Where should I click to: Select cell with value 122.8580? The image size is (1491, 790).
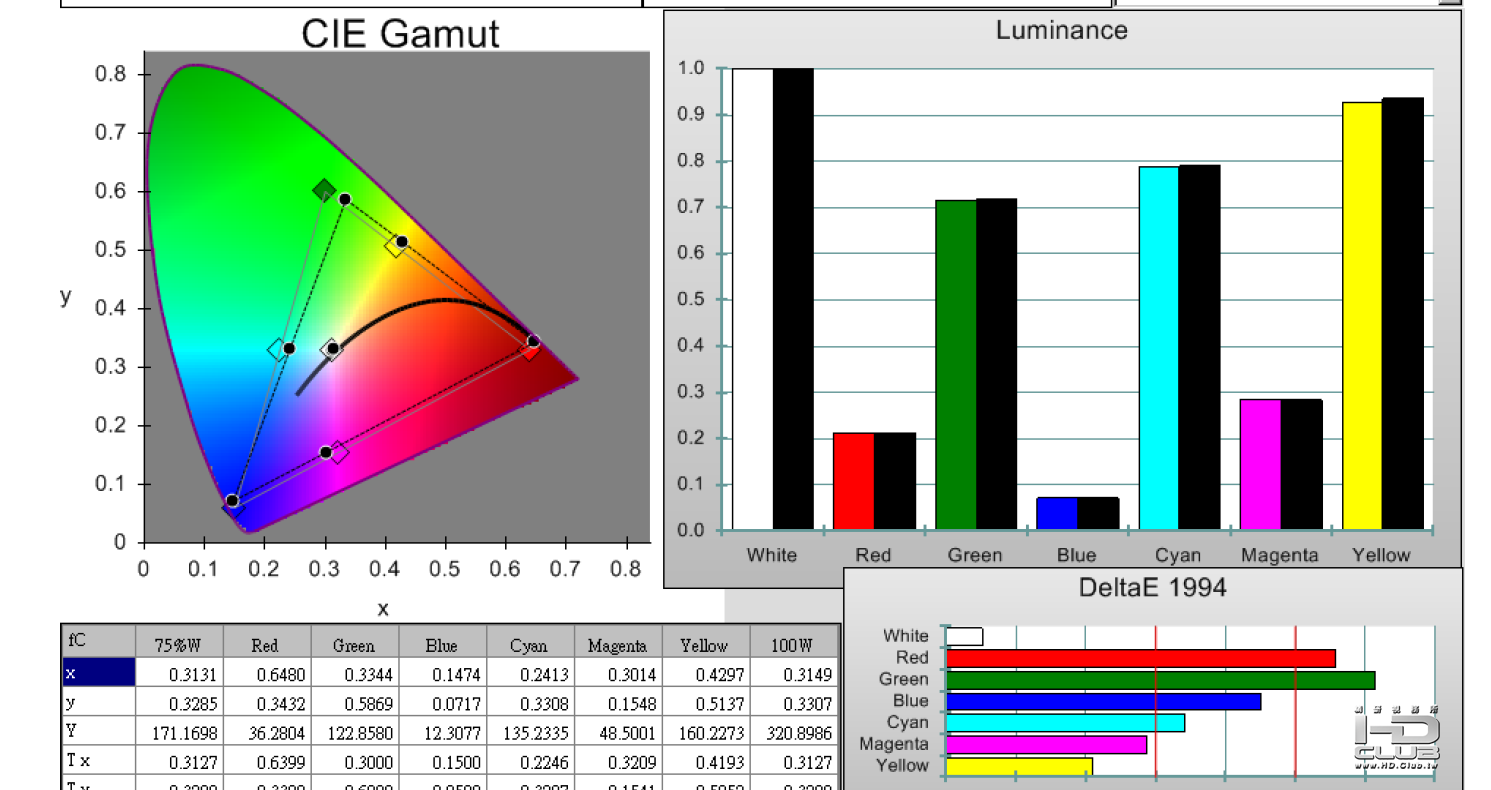(355, 731)
